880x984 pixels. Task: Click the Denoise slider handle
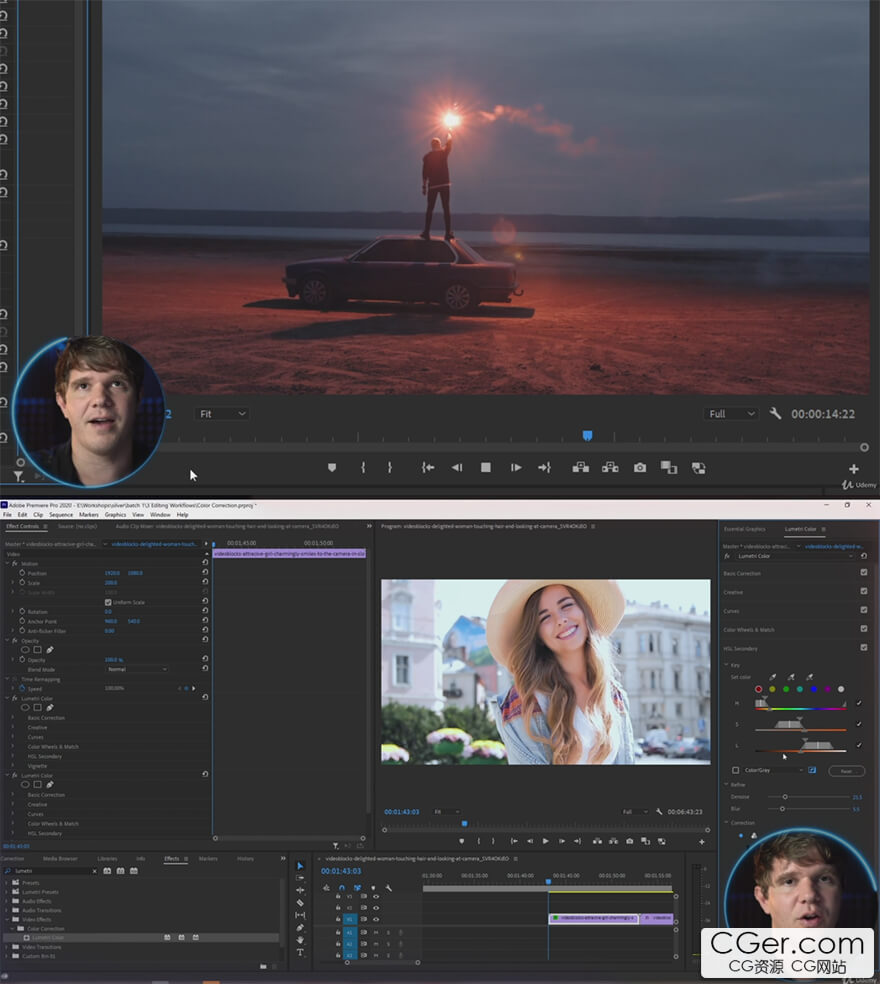(x=785, y=796)
